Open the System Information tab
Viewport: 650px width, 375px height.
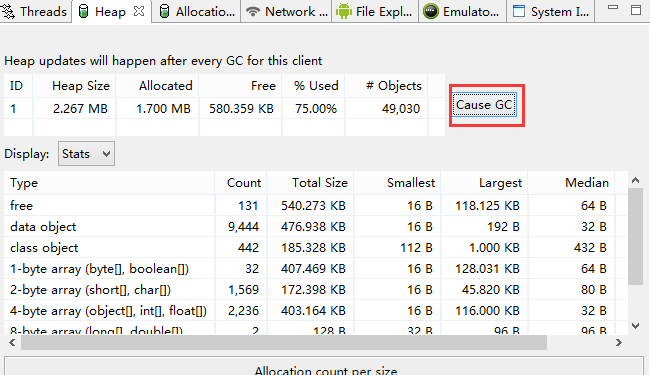point(551,12)
